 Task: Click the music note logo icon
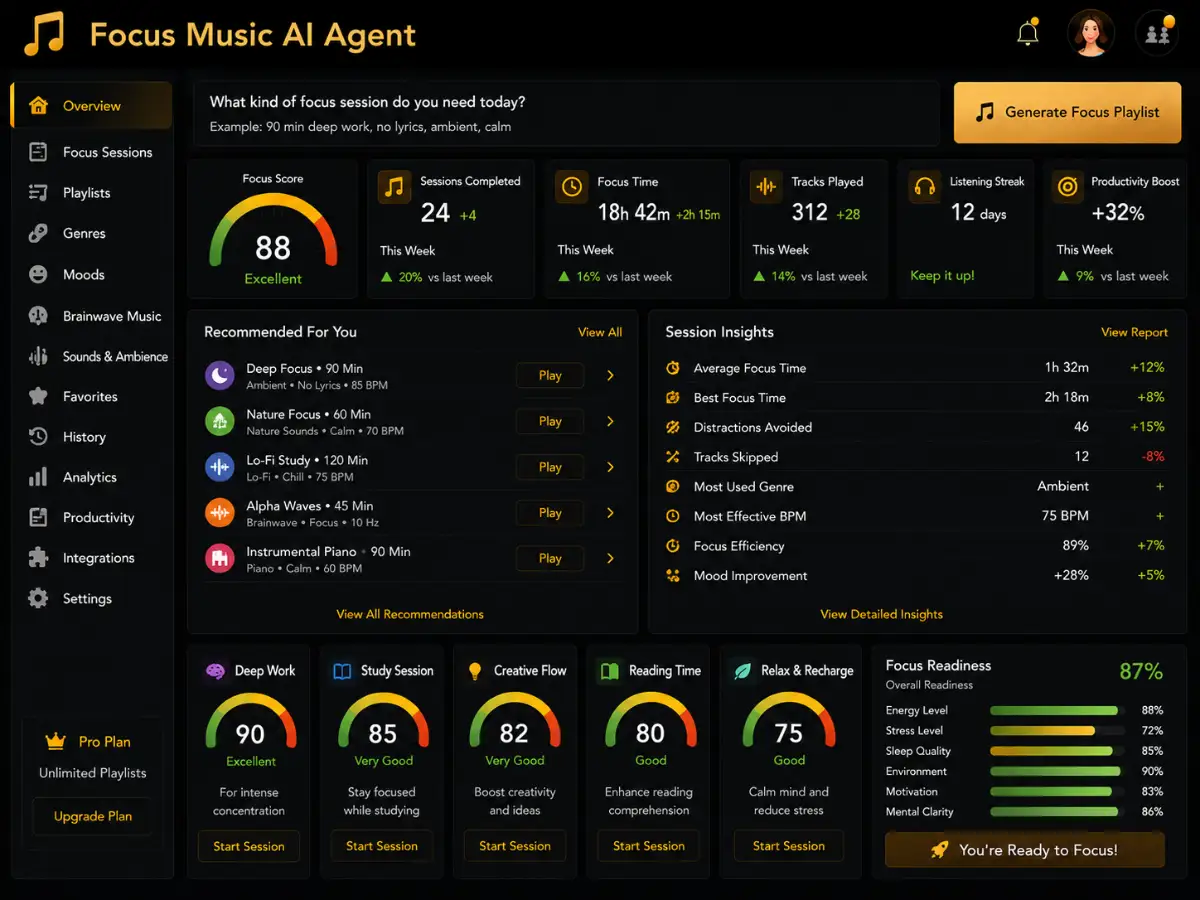44,34
